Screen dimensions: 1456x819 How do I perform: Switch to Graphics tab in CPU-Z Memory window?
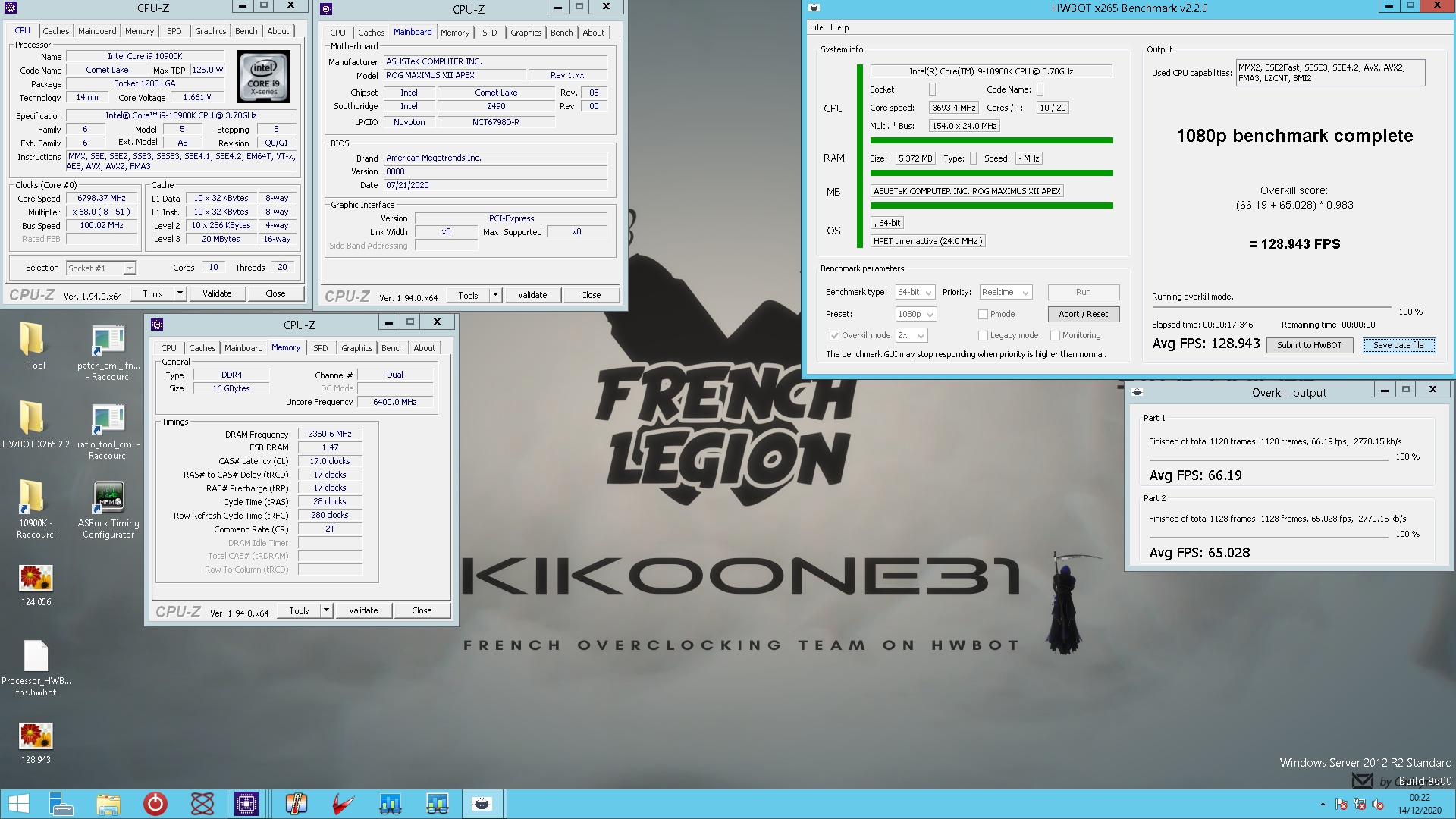[x=356, y=348]
